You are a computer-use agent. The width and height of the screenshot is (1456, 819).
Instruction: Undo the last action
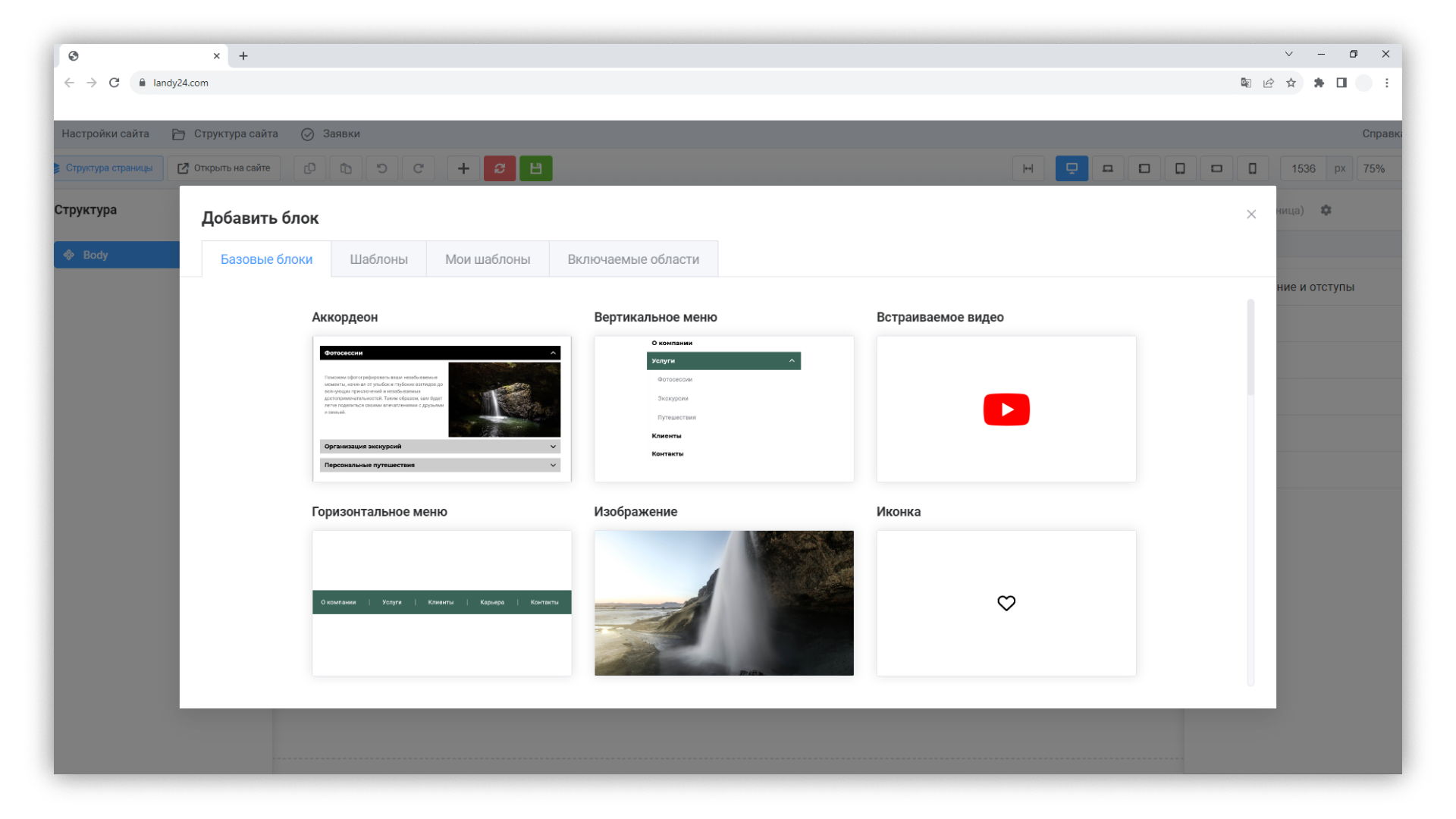pyautogui.click(x=382, y=168)
